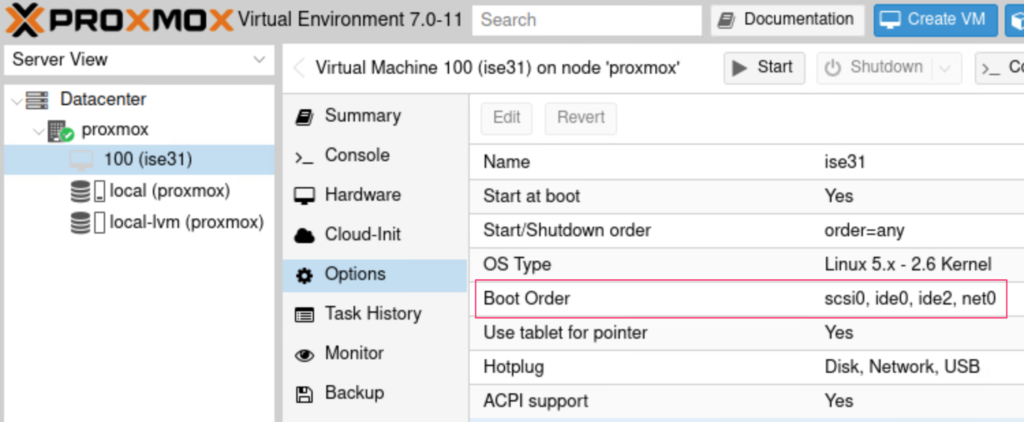Click the 'ise31' name value
This screenshot has height=422, width=1024.
(x=845, y=162)
